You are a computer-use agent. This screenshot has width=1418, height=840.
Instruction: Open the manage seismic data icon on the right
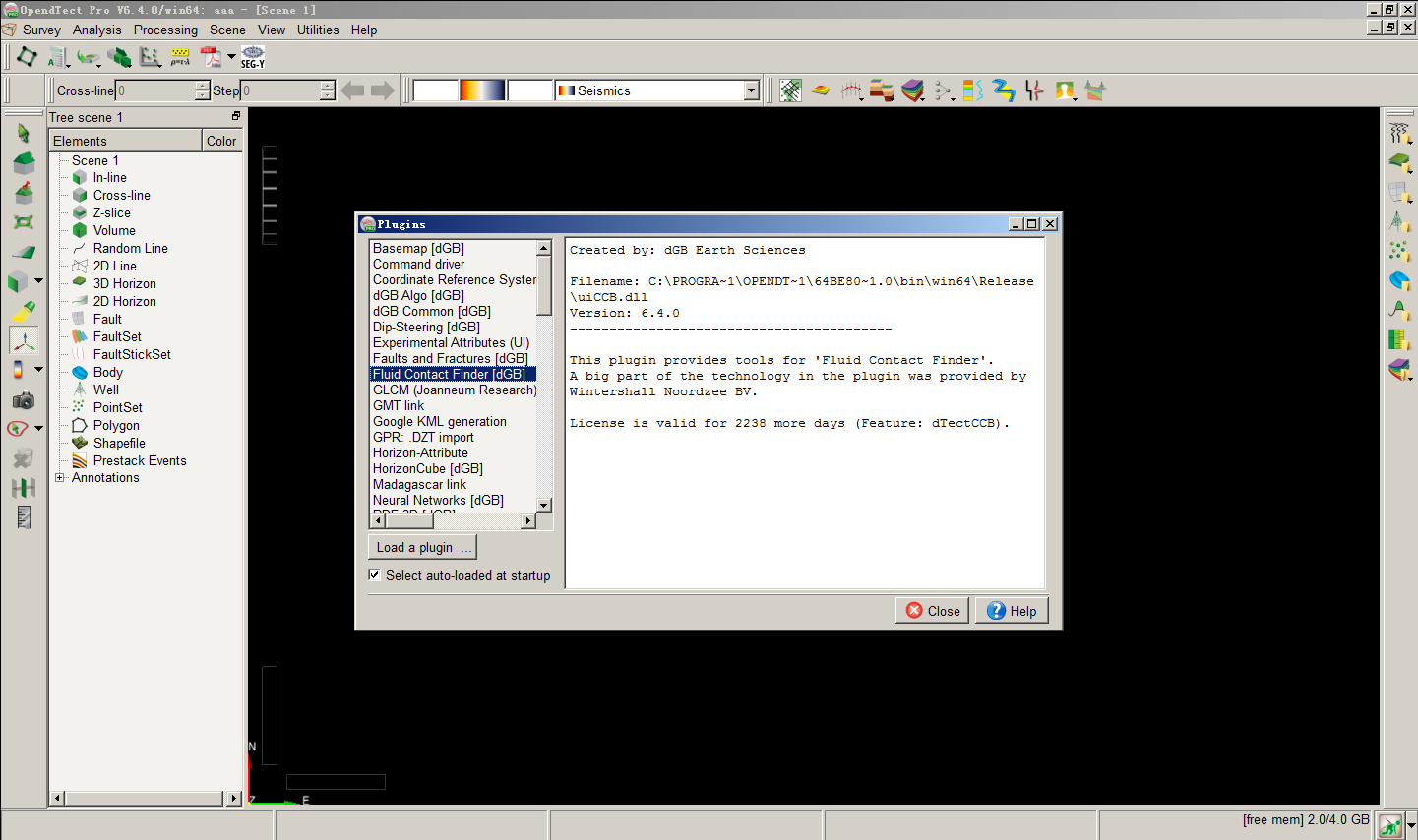coord(1399,133)
